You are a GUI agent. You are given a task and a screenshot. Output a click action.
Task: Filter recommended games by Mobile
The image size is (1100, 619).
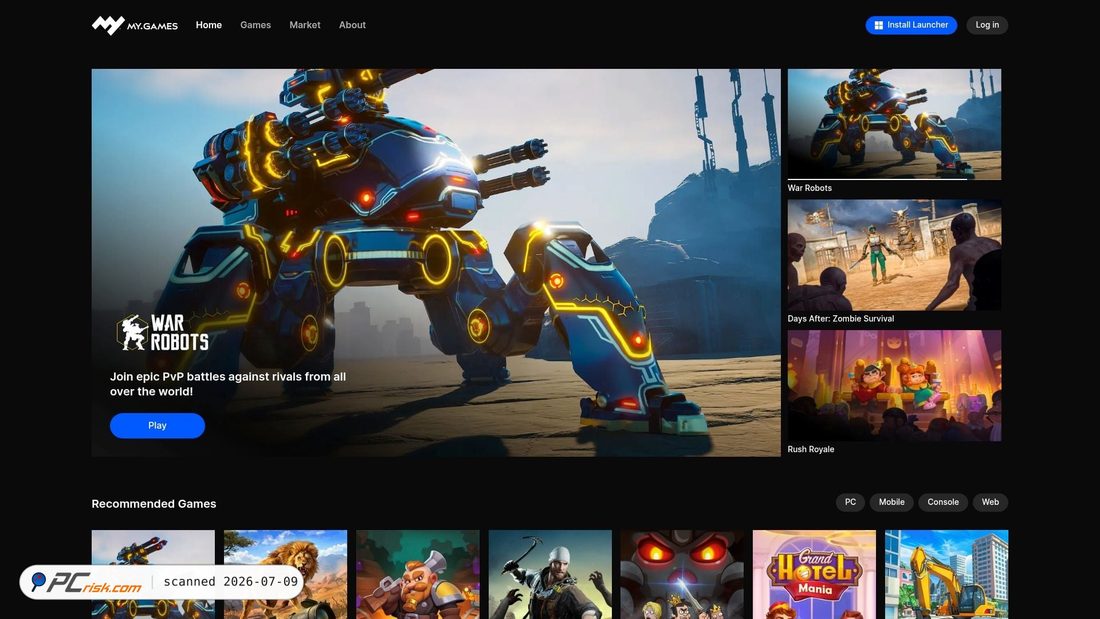892,502
